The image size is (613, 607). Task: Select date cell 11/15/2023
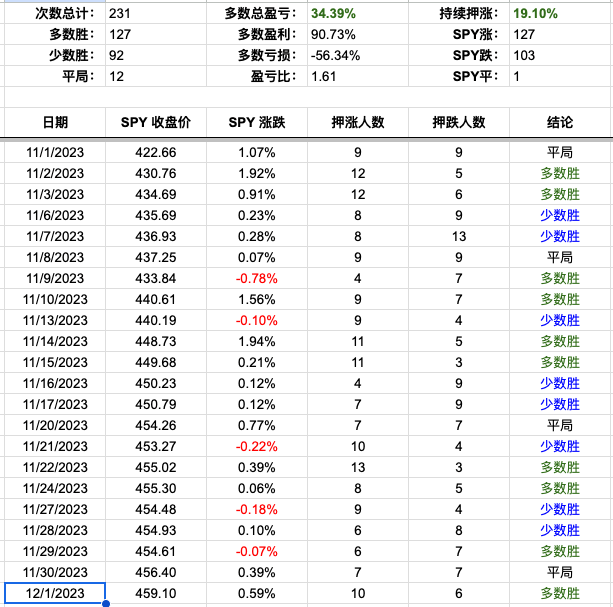[55, 362]
